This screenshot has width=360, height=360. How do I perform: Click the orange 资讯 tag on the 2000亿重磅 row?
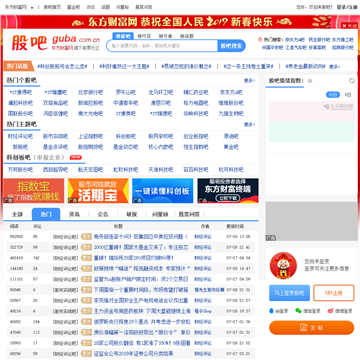[87, 247]
